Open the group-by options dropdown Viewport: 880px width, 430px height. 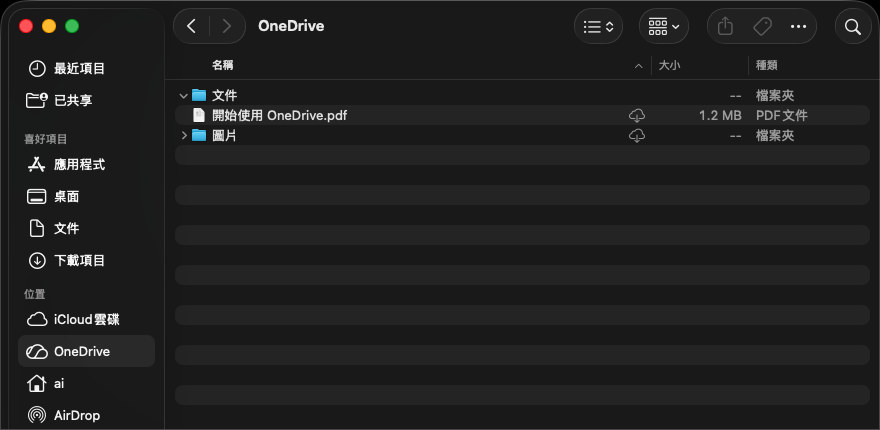(x=664, y=27)
